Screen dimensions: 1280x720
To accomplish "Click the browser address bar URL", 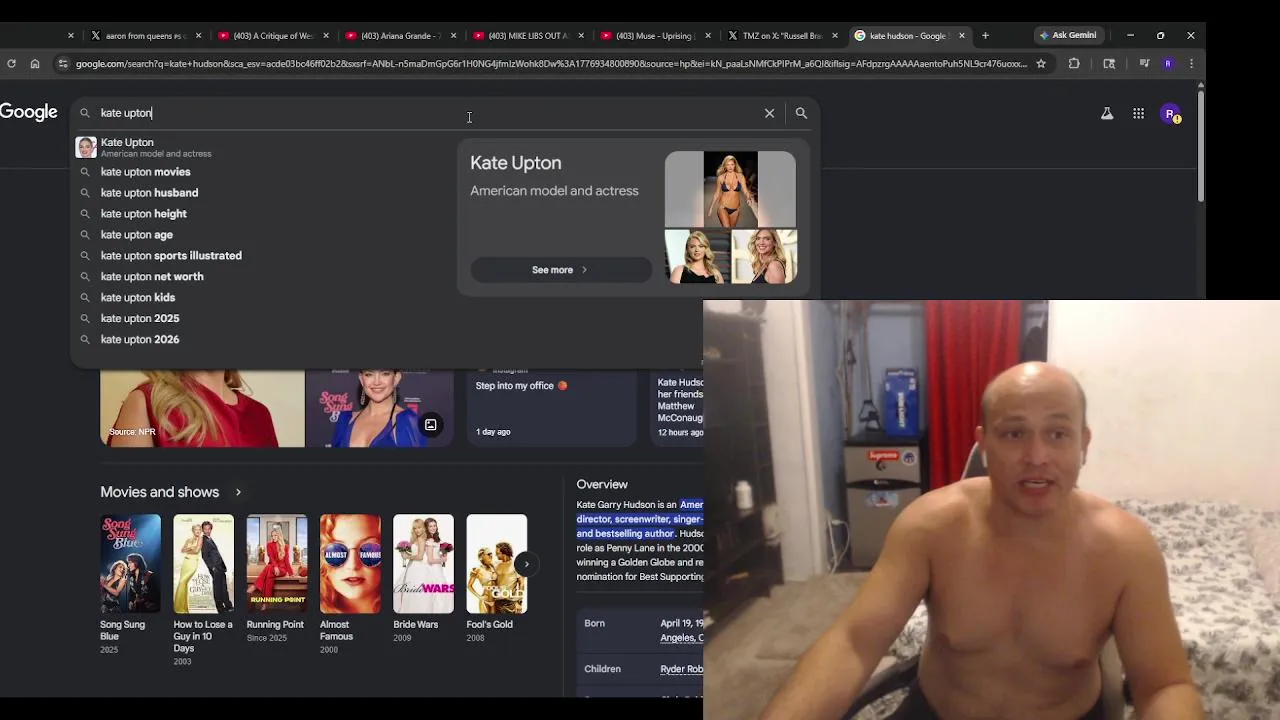I will [551, 63].
